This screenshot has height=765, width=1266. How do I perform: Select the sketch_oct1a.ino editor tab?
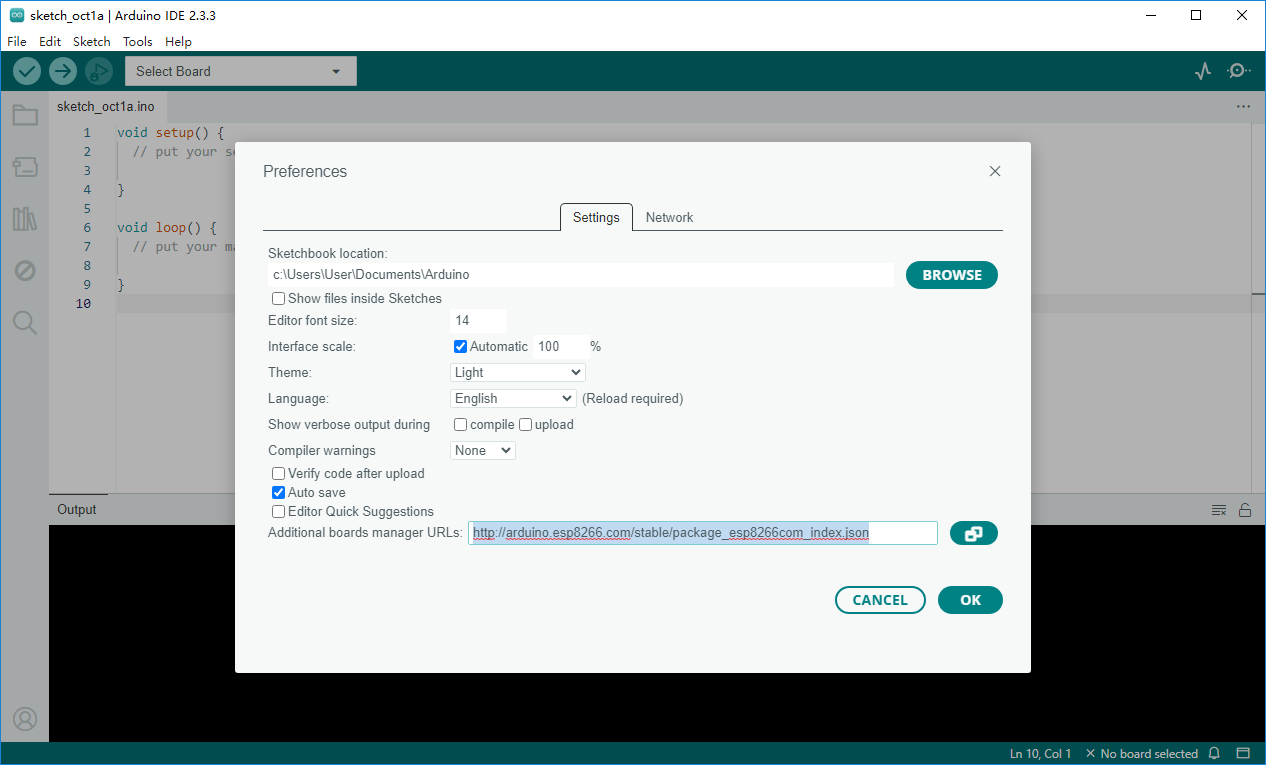106,106
